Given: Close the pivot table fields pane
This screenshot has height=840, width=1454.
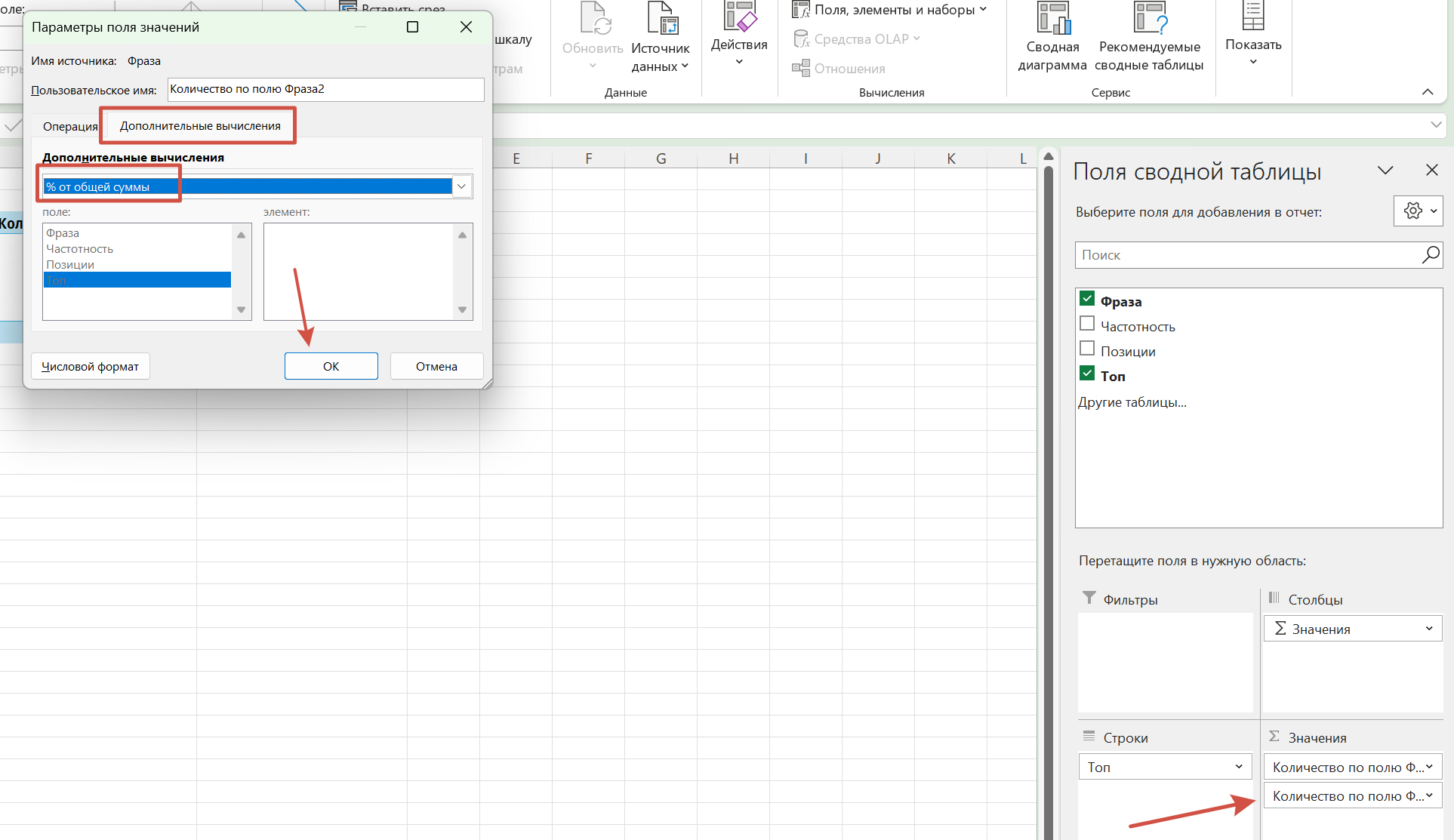Looking at the screenshot, I should (1431, 171).
